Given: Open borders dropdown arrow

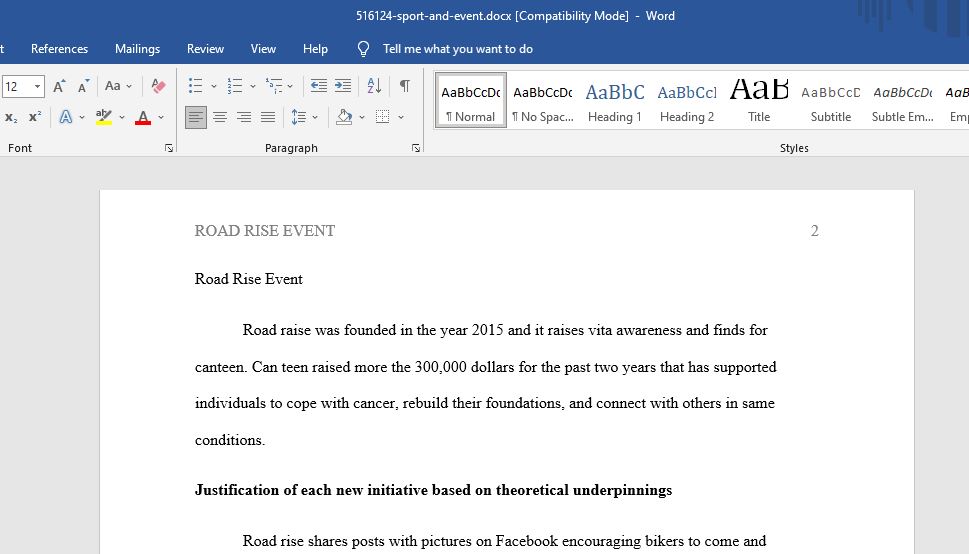Looking at the screenshot, I should coord(400,117).
